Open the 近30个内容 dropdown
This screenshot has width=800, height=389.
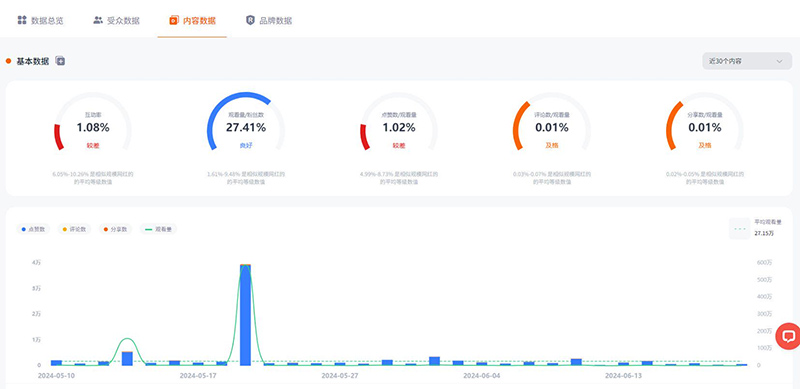point(747,61)
